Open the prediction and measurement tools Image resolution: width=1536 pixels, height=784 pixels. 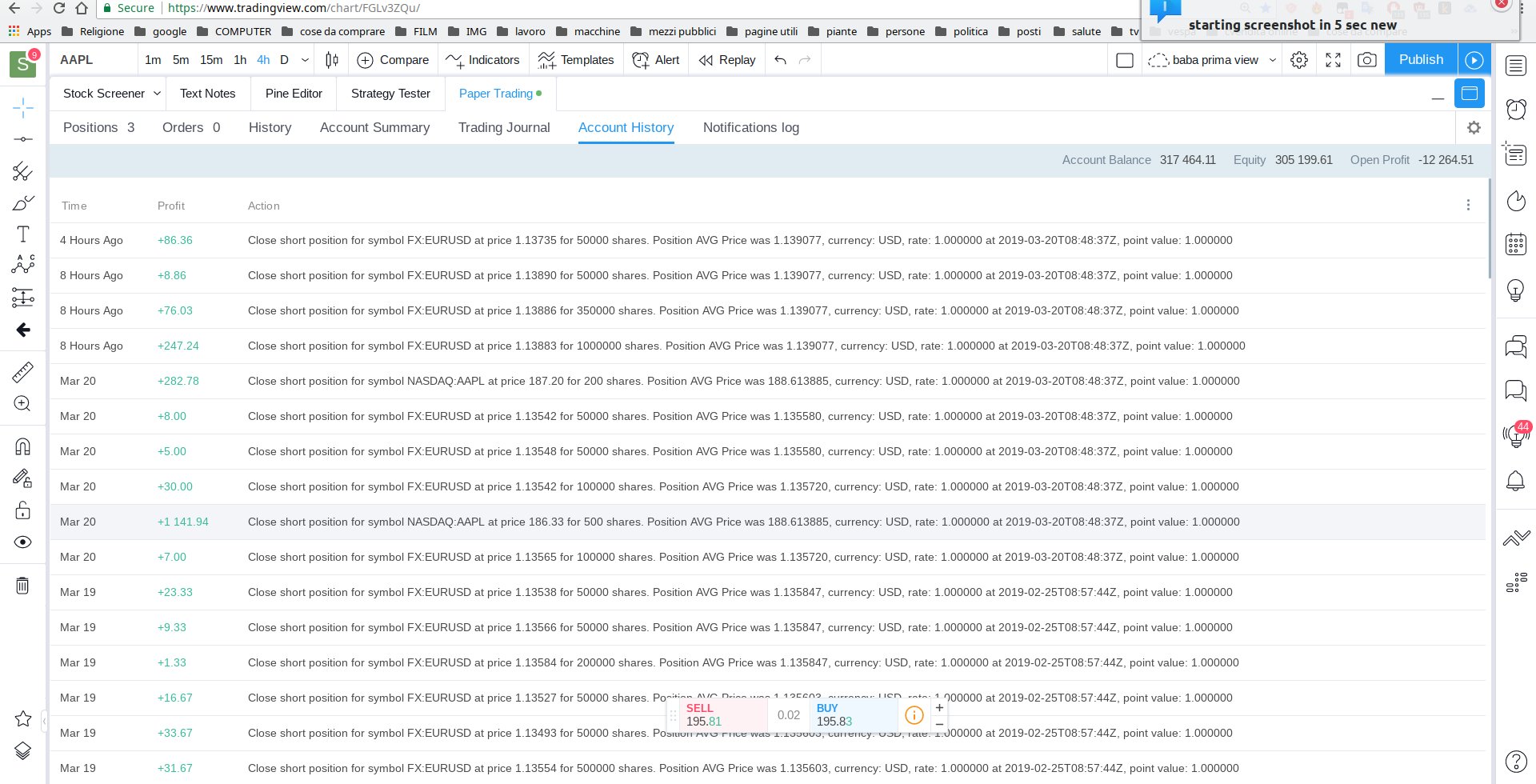(22, 298)
